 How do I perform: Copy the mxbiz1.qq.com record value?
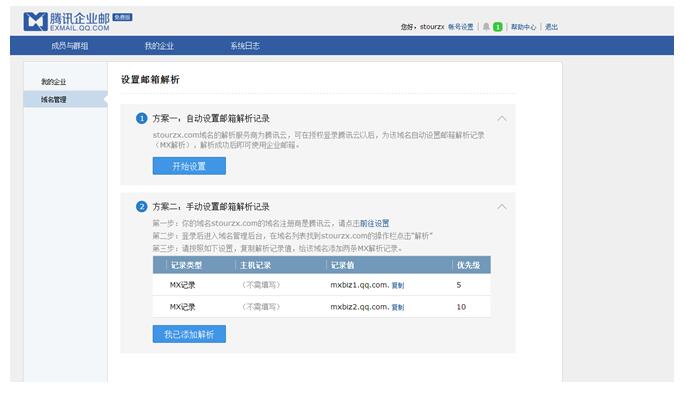398,285
